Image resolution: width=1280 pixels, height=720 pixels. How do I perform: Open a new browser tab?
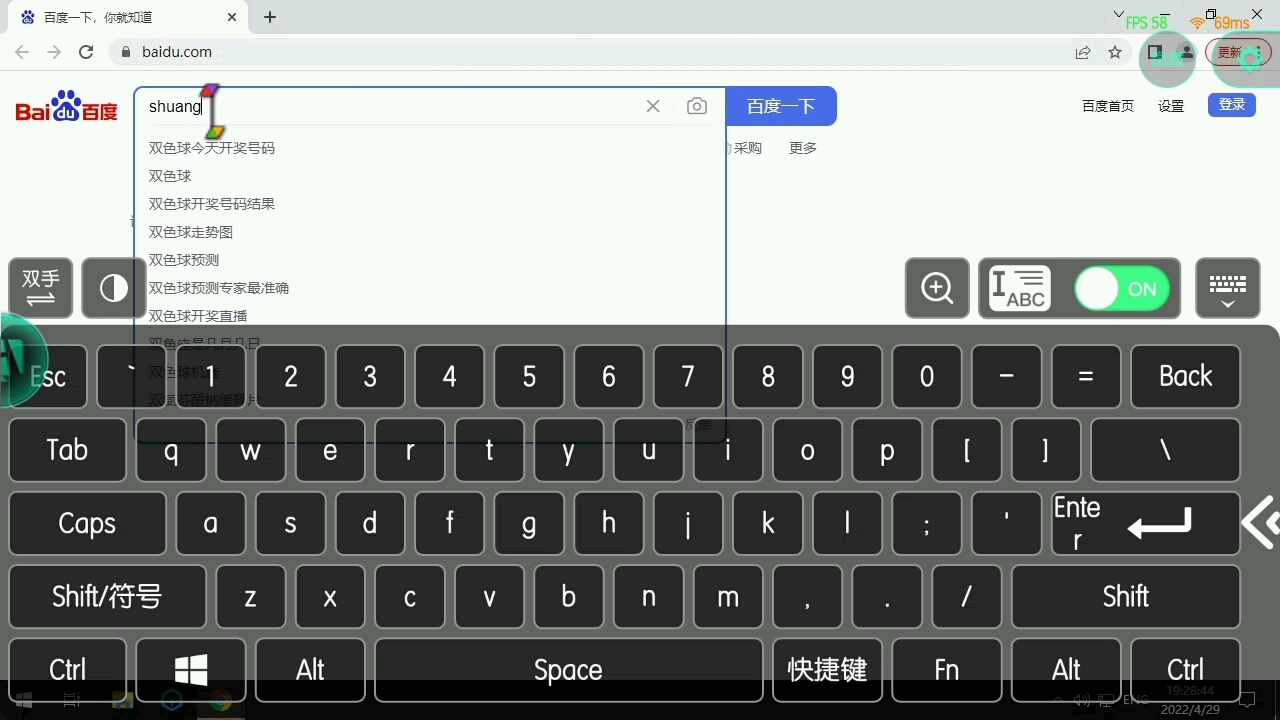270,17
